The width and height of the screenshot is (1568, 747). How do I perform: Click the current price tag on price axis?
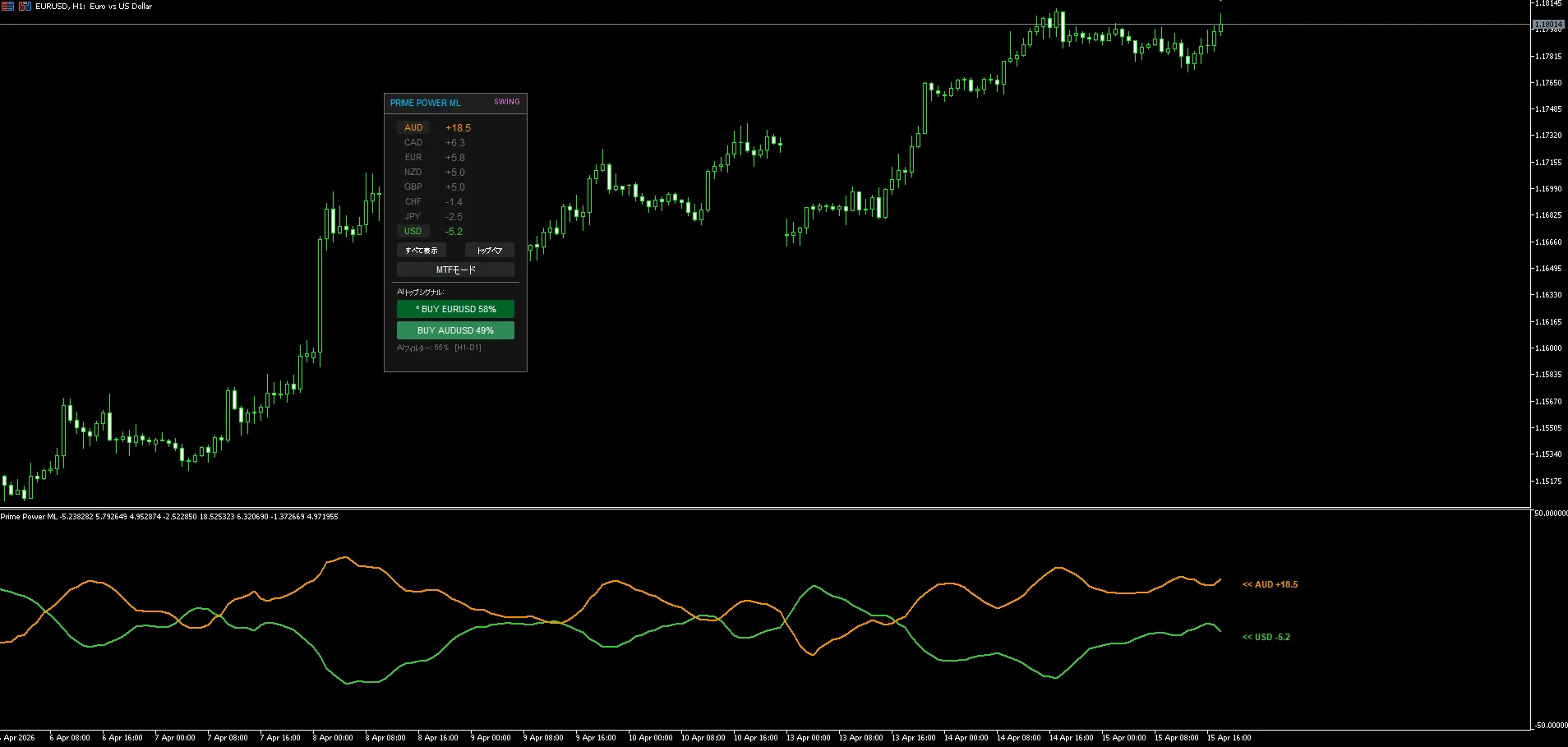(1548, 25)
